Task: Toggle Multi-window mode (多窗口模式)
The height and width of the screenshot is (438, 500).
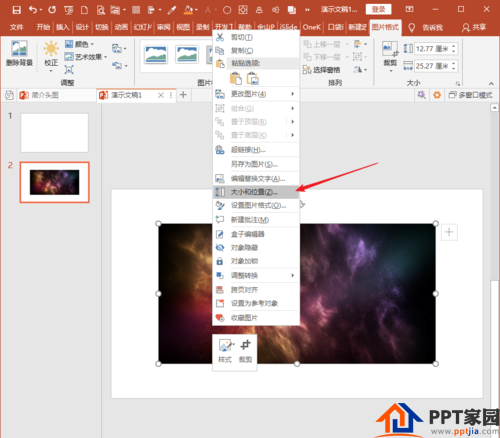Action: pos(470,95)
